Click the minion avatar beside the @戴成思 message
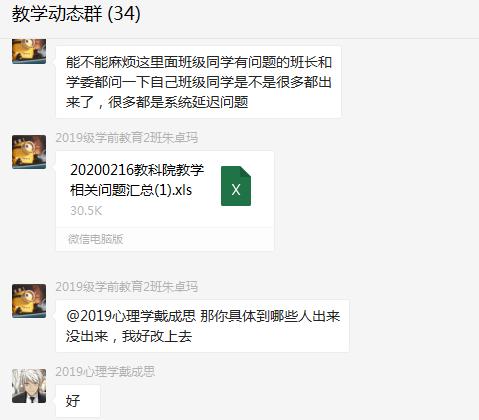This screenshot has width=479, height=420. 29,301
